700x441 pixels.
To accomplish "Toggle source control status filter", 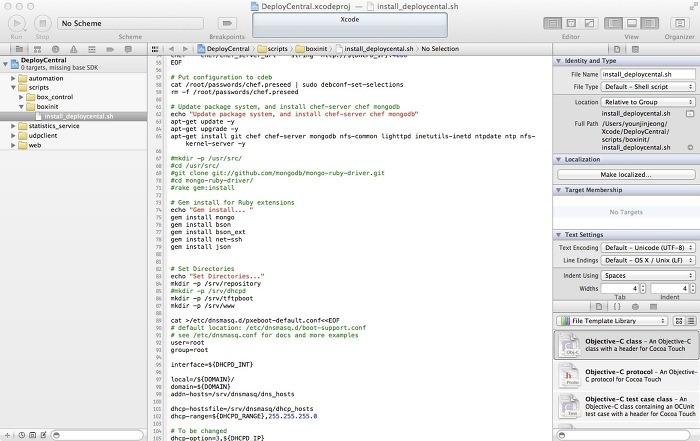I will pyautogui.click(x=32, y=435).
